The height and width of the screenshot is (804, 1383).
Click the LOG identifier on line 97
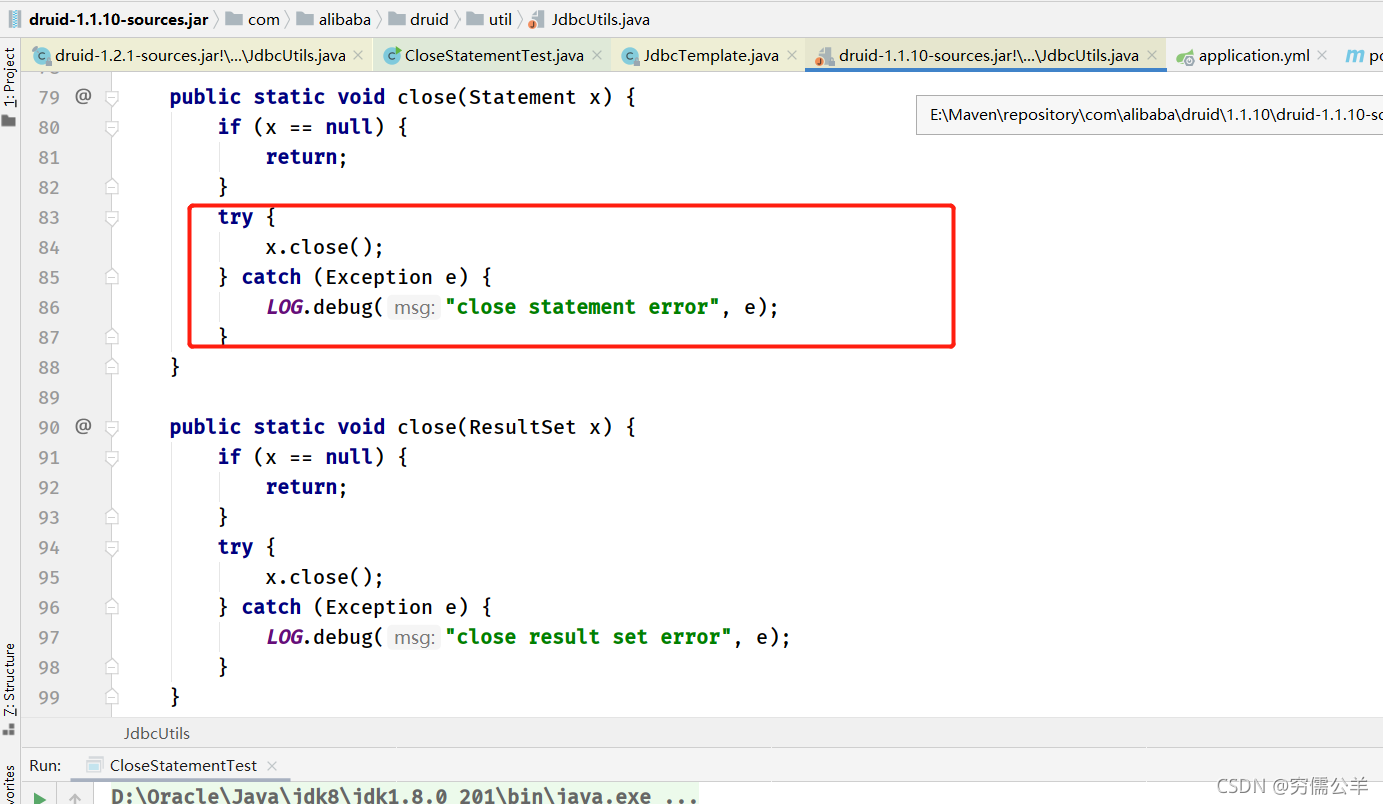[x=285, y=637]
